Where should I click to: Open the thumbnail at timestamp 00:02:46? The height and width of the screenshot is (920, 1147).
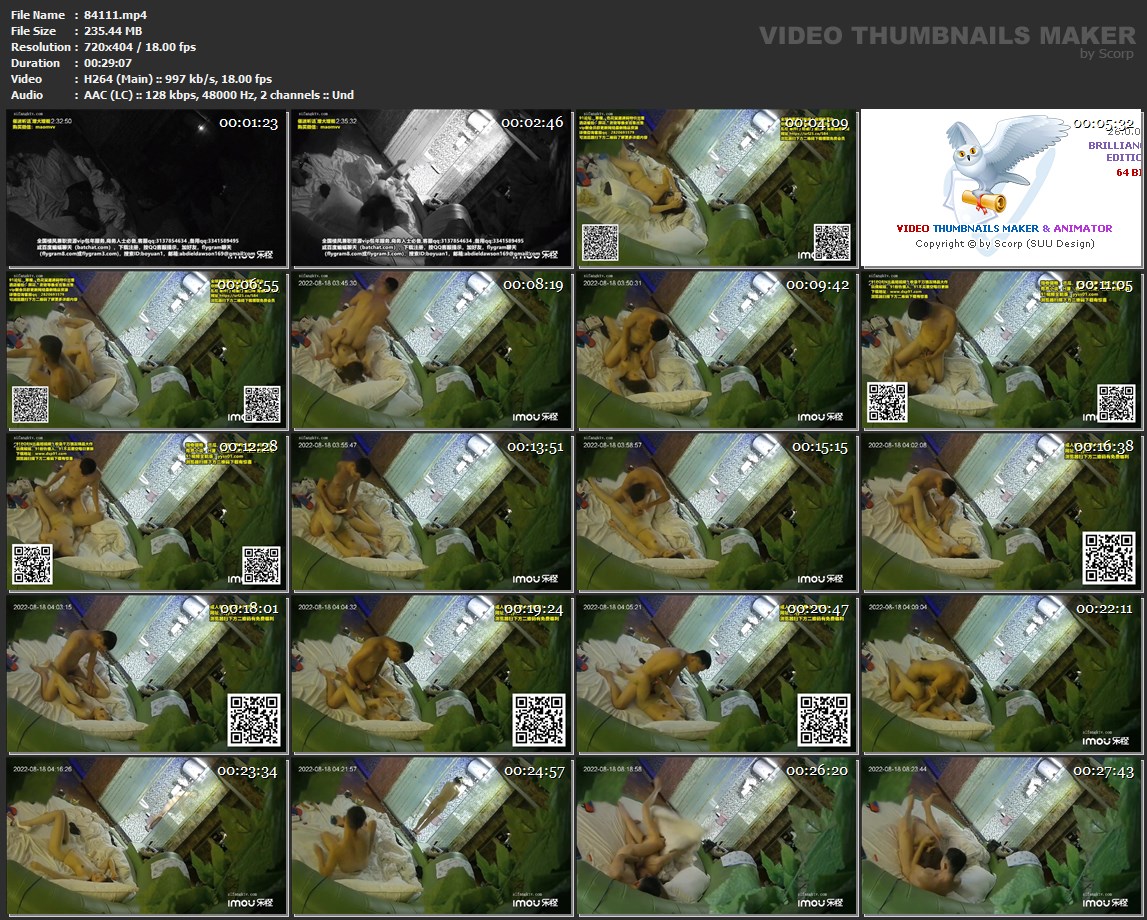coord(432,188)
